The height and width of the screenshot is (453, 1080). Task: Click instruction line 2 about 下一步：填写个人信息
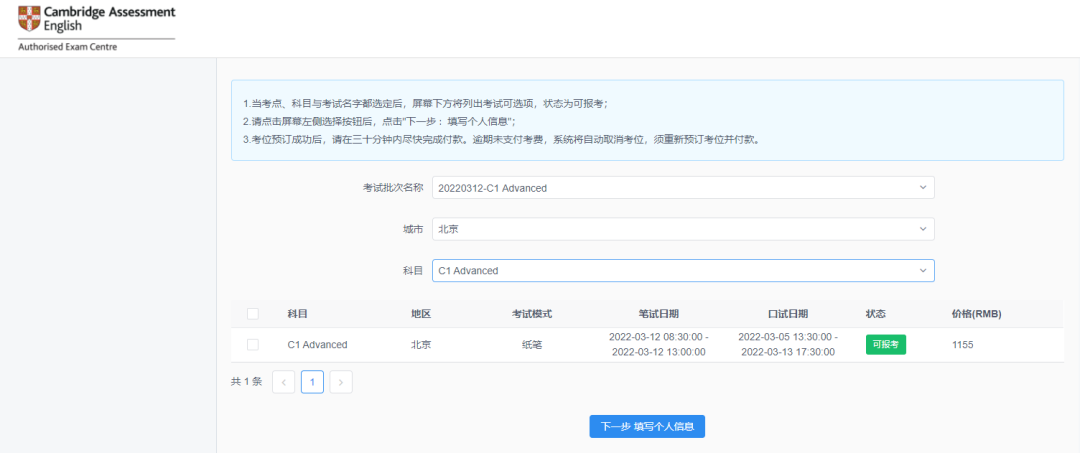379,121
